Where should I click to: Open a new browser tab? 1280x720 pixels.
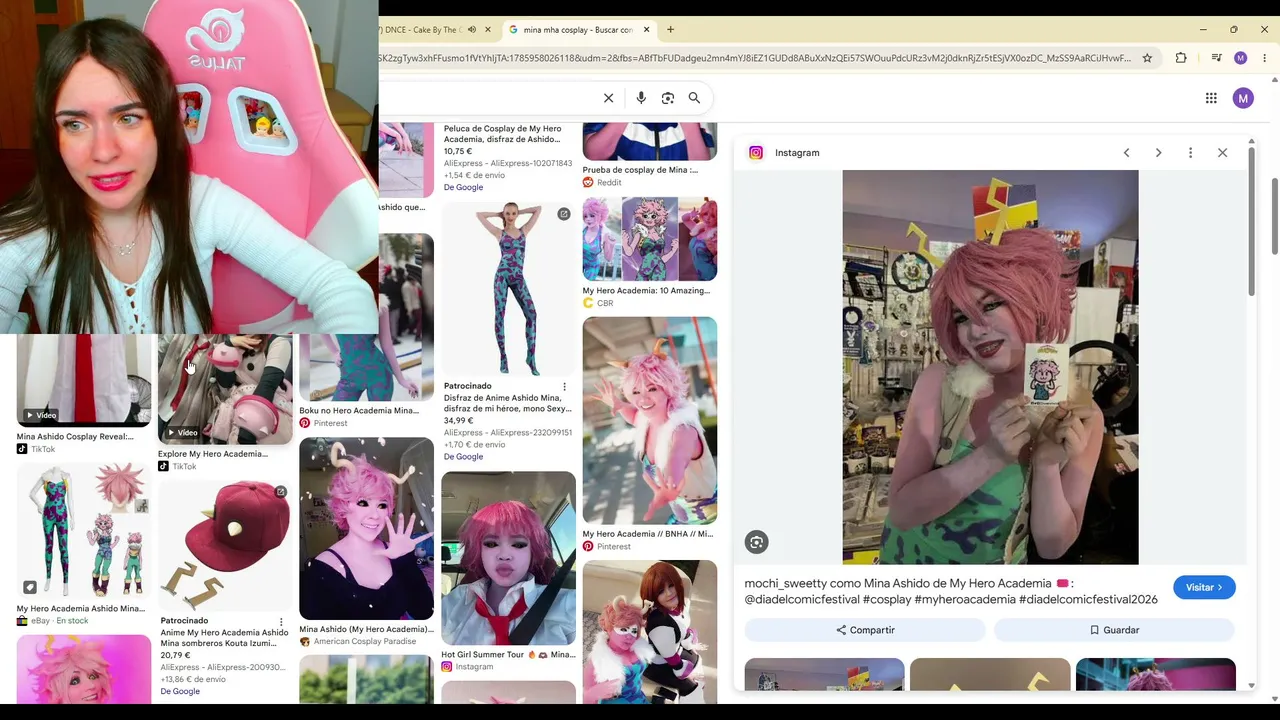click(670, 30)
